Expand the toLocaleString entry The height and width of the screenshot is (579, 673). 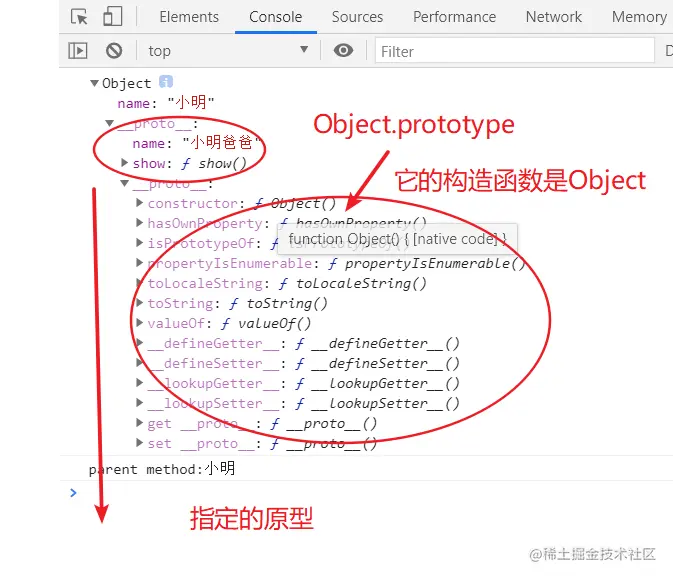click(x=139, y=282)
